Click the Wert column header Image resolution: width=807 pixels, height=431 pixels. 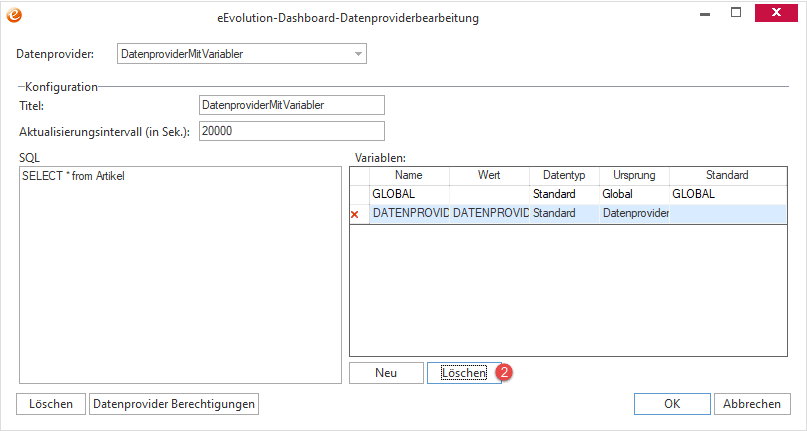pos(489,175)
